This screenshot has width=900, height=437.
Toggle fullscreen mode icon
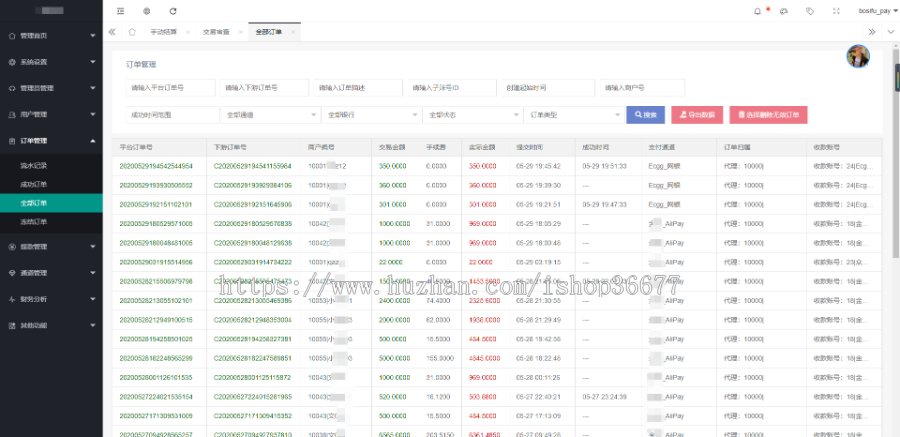pos(835,11)
